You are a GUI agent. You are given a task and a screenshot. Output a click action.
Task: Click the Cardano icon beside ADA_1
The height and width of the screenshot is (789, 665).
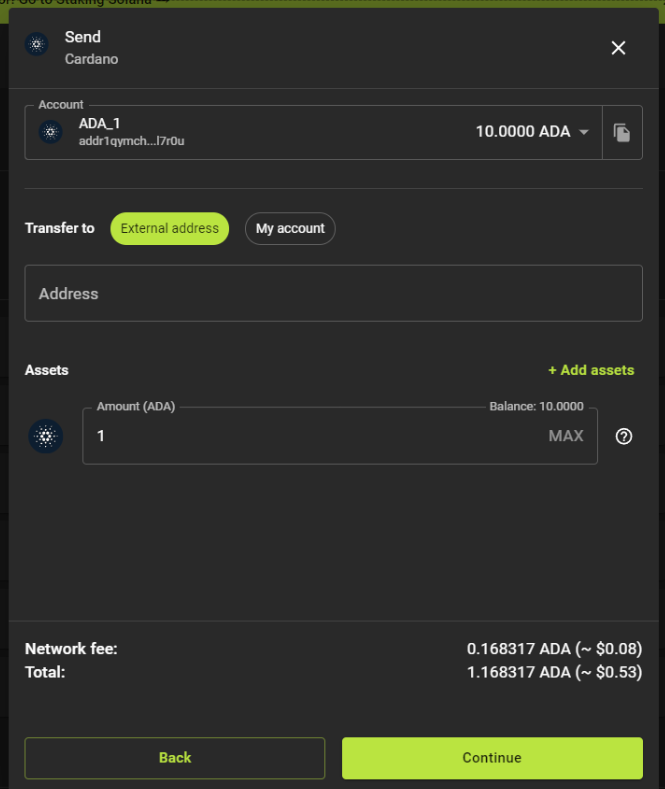[x=50, y=132]
